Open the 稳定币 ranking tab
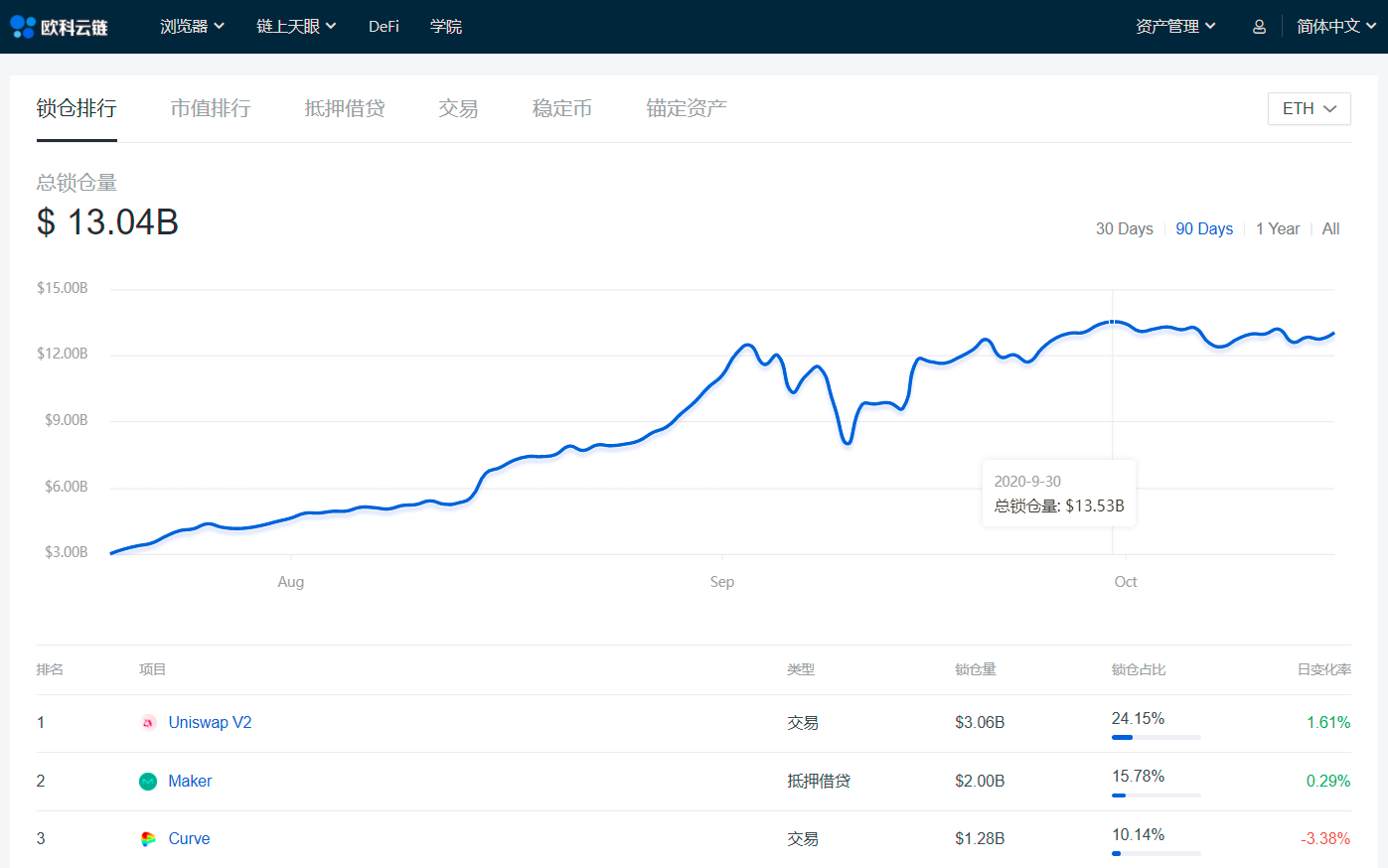This screenshot has width=1388, height=868. tap(560, 108)
